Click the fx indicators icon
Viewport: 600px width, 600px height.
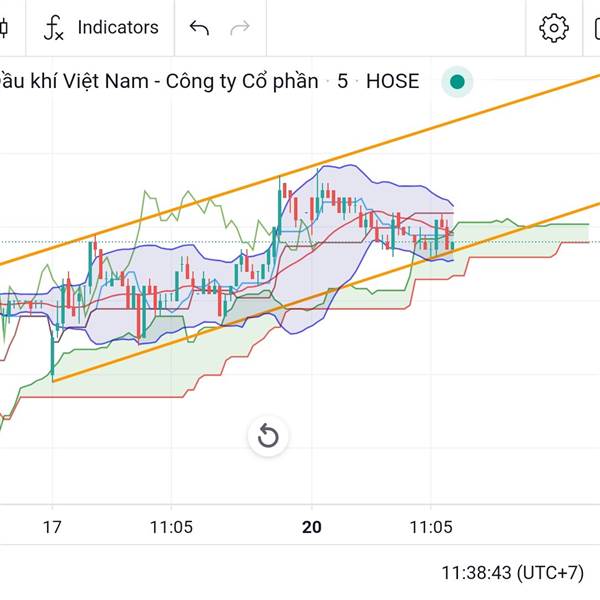coord(53,28)
